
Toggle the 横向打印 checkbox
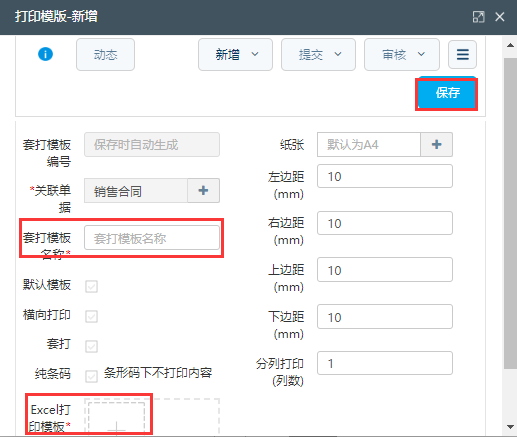tap(91, 316)
